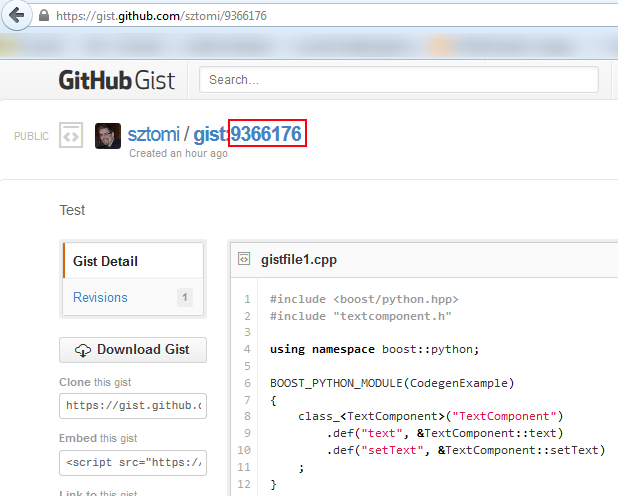Click the .def("text" code line
This screenshot has width=618, height=496.
[445, 433]
